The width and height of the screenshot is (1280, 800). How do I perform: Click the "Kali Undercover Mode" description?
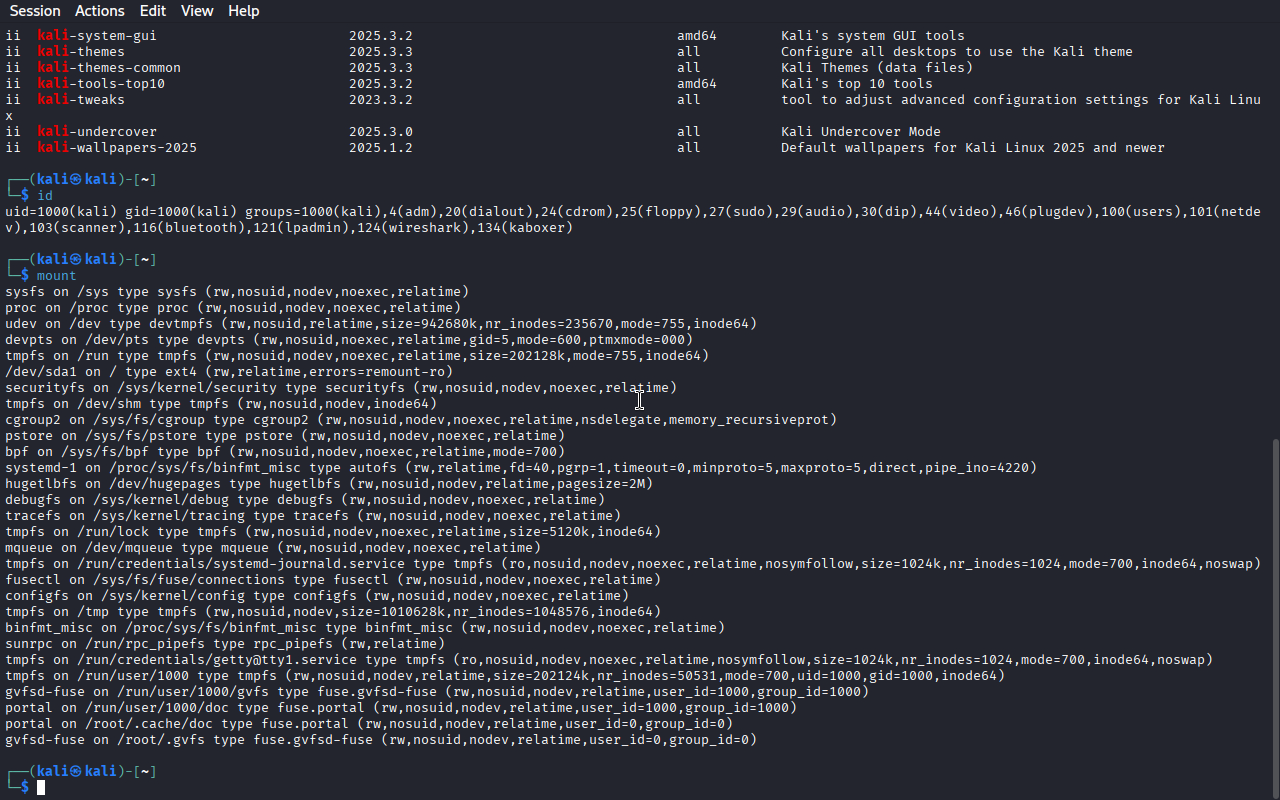point(860,132)
